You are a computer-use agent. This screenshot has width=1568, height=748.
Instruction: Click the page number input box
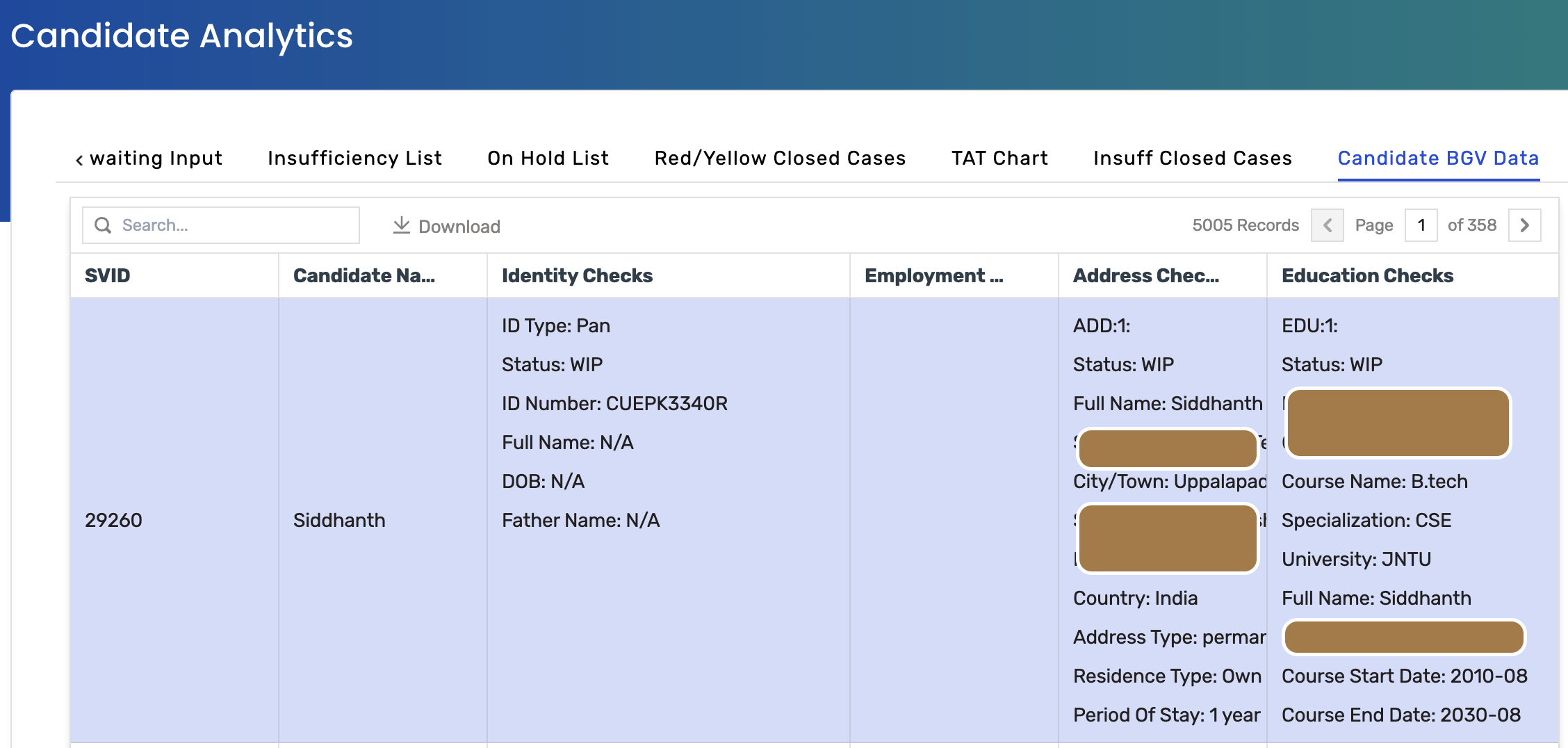(x=1421, y=225)
